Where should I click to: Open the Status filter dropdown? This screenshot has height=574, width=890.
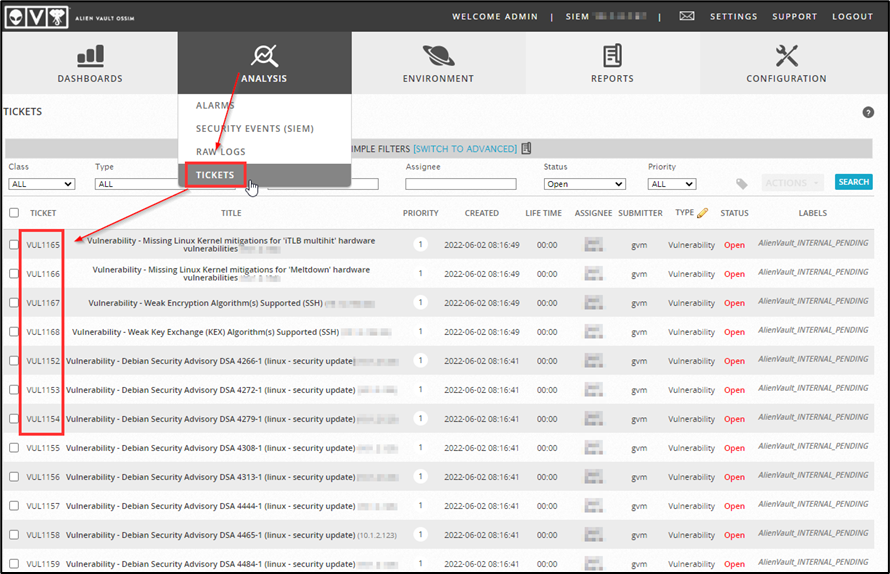pyautogui.click(x=585, y=184)
